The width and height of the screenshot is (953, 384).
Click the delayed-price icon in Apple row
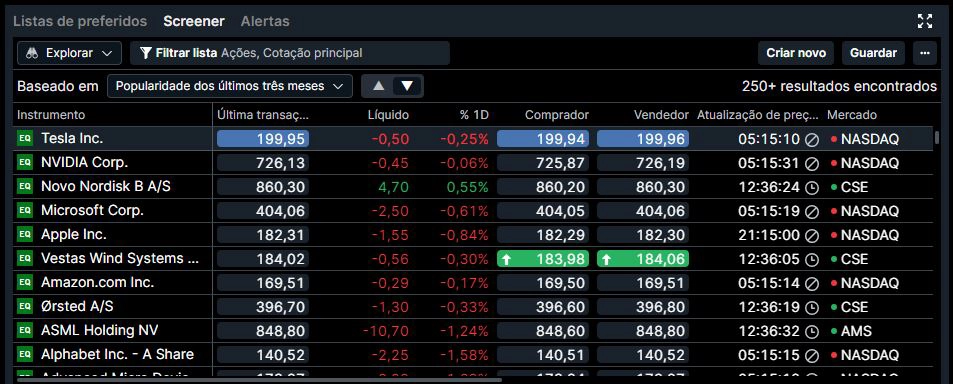pyautogui.click(x=812, y=236)
